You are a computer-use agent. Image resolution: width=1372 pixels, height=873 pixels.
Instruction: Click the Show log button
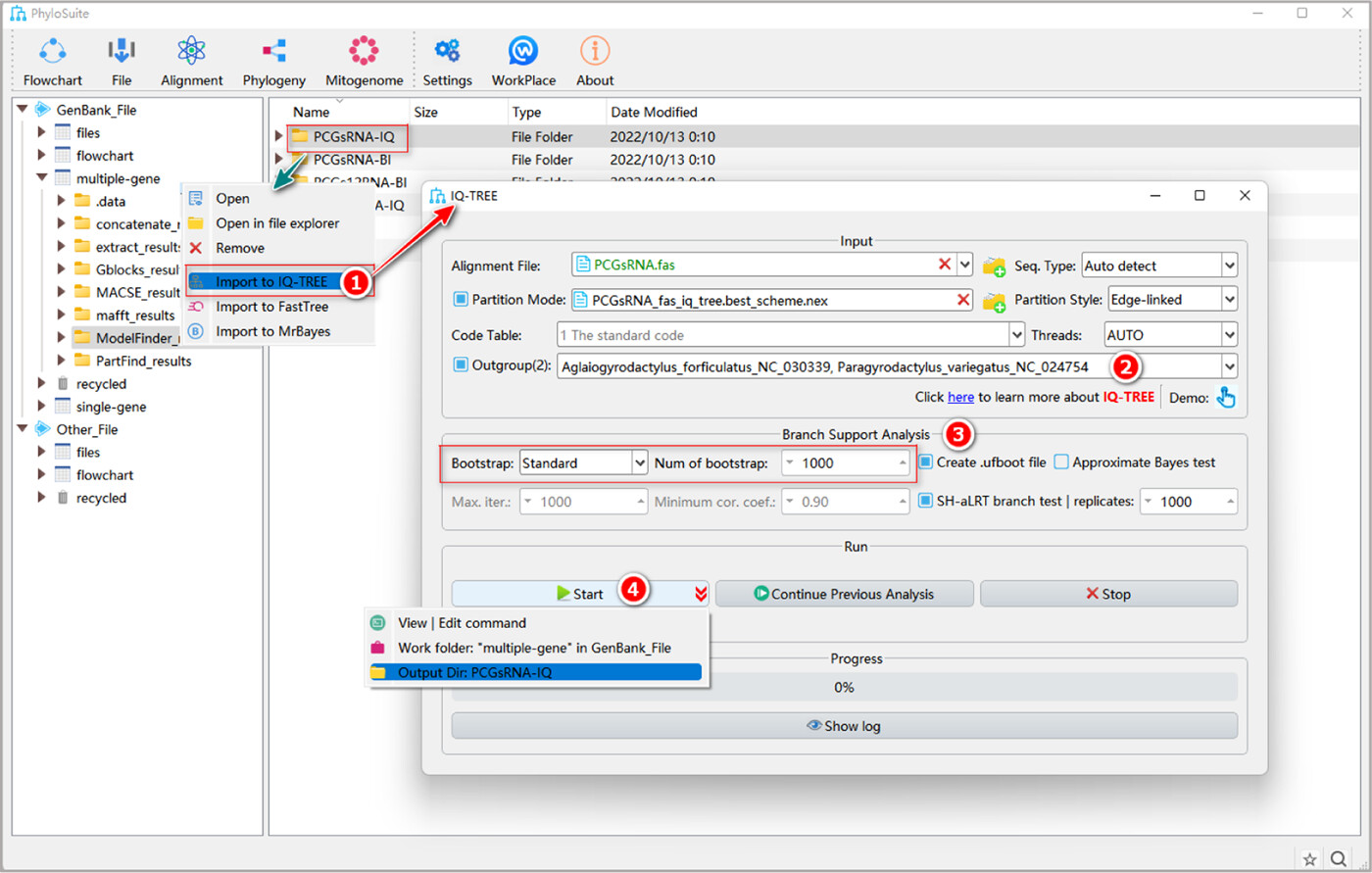pos(844,726)
